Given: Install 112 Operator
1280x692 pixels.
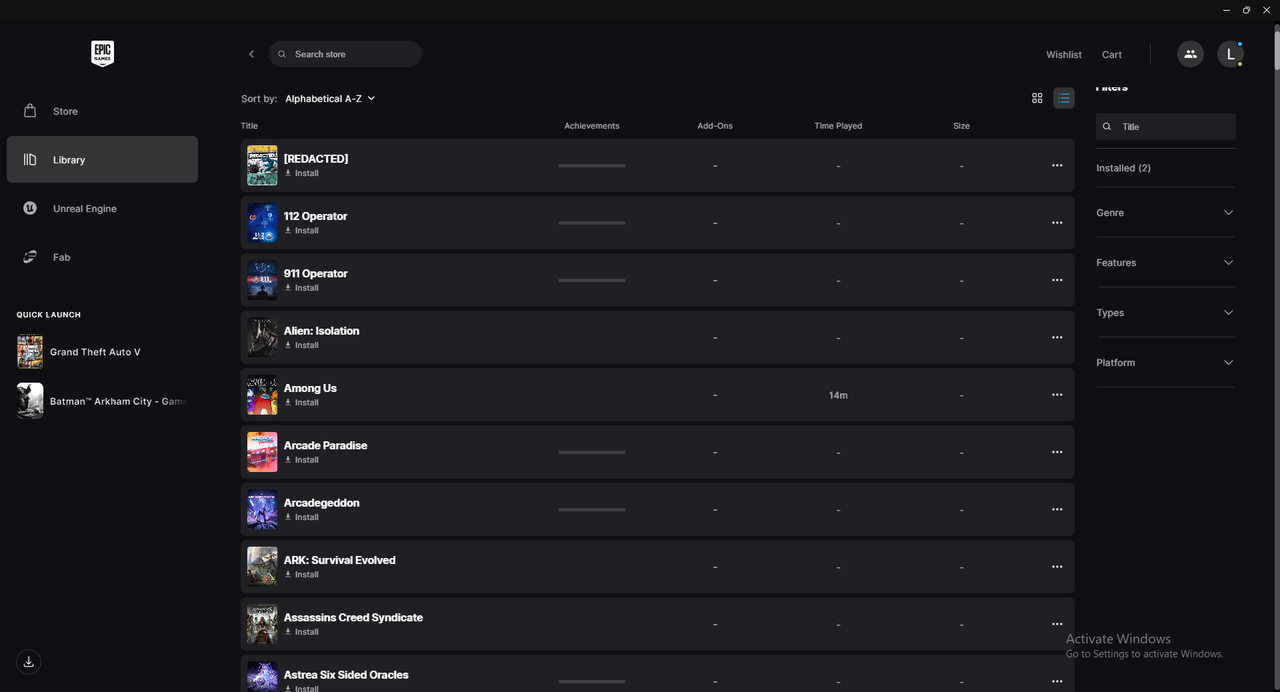Looking at the screenshot, I should point(301,230).
